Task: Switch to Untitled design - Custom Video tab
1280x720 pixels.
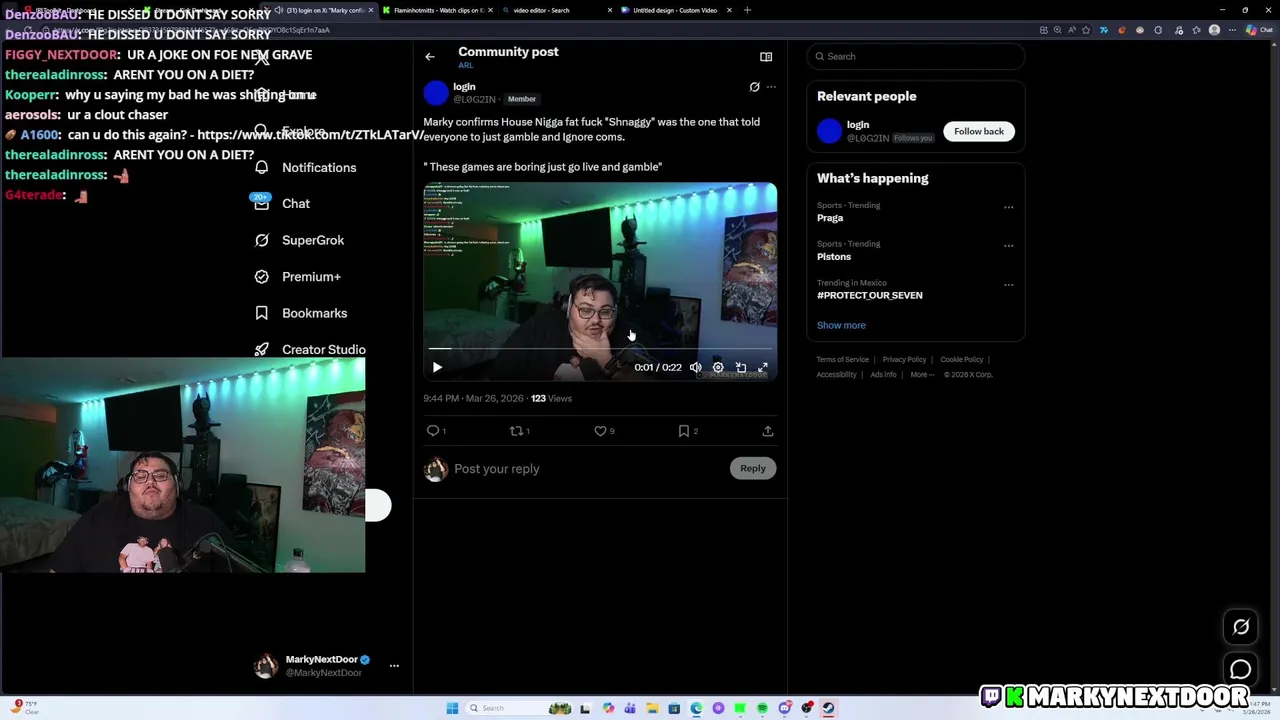Action: click(675, 10)
